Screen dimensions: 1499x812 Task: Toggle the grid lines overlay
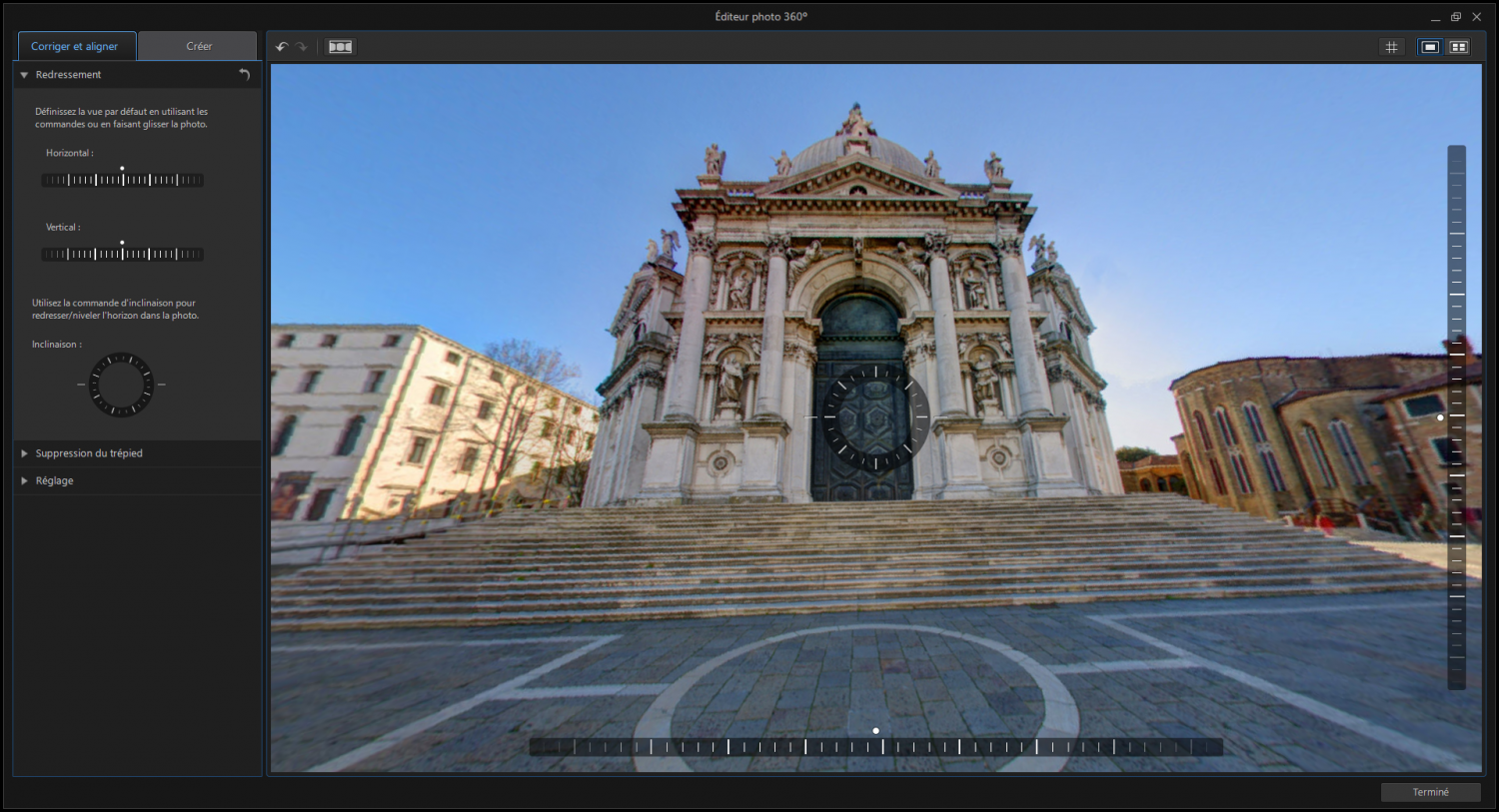pos(1391,47)
